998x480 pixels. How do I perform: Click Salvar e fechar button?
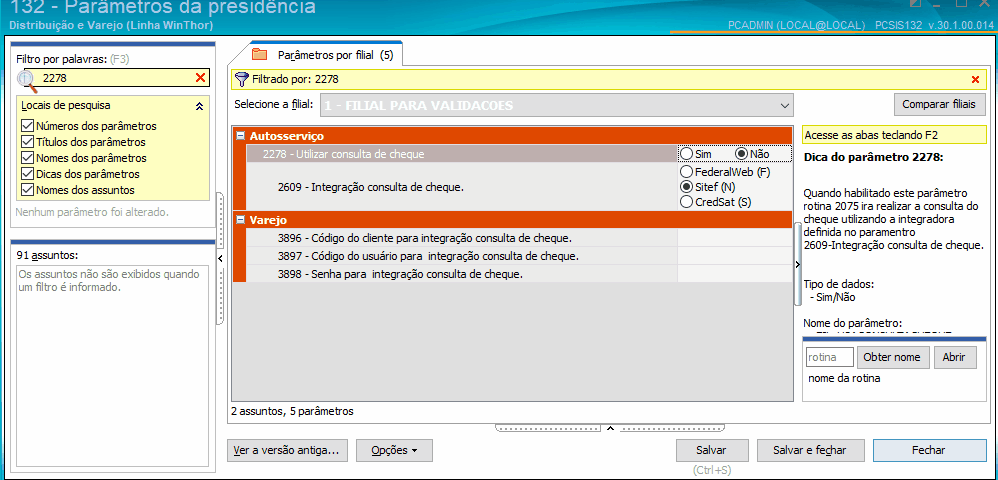point(810,450)
